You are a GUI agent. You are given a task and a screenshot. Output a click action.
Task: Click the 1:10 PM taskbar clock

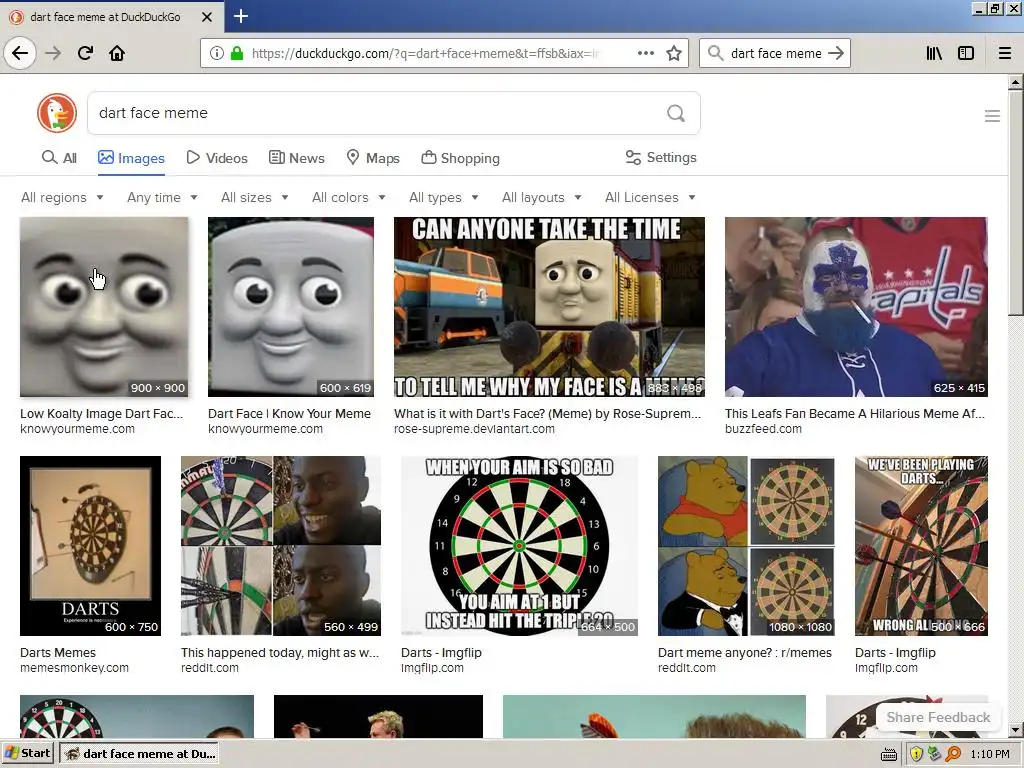(989, 754)
